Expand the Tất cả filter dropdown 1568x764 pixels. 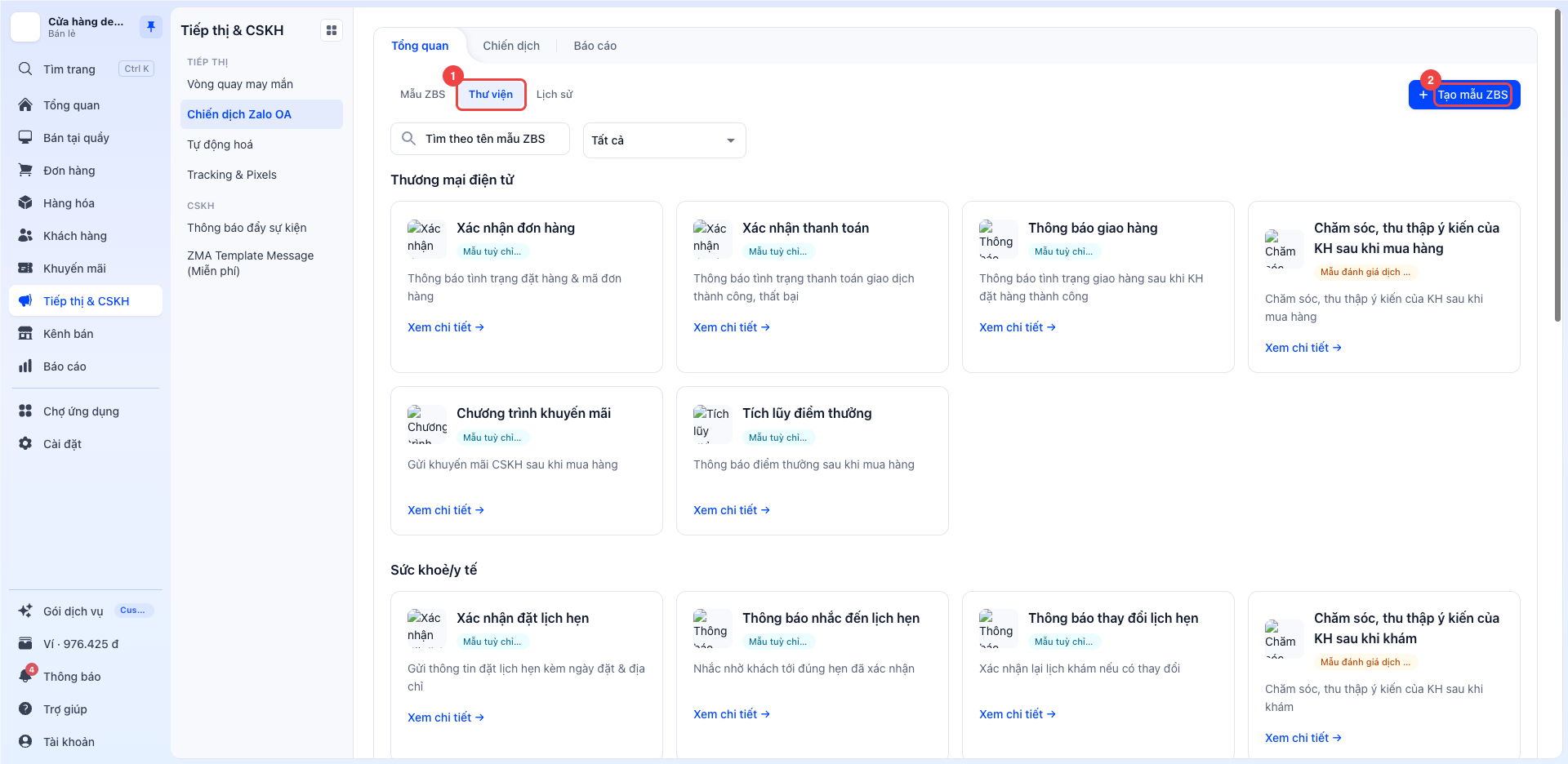664,140
